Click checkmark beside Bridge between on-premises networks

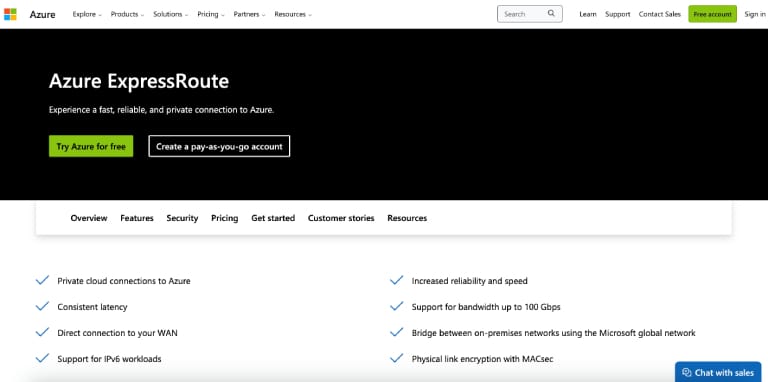(x=396, y=333)
